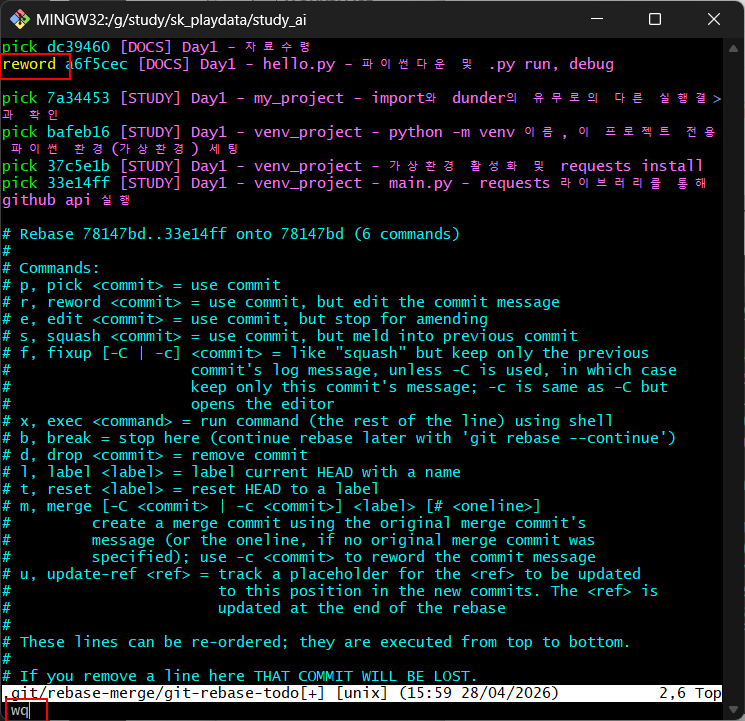This screenshot has width=745, height=721.
Task: Click the 's, squash <commit>' help line
Action: 290,336
